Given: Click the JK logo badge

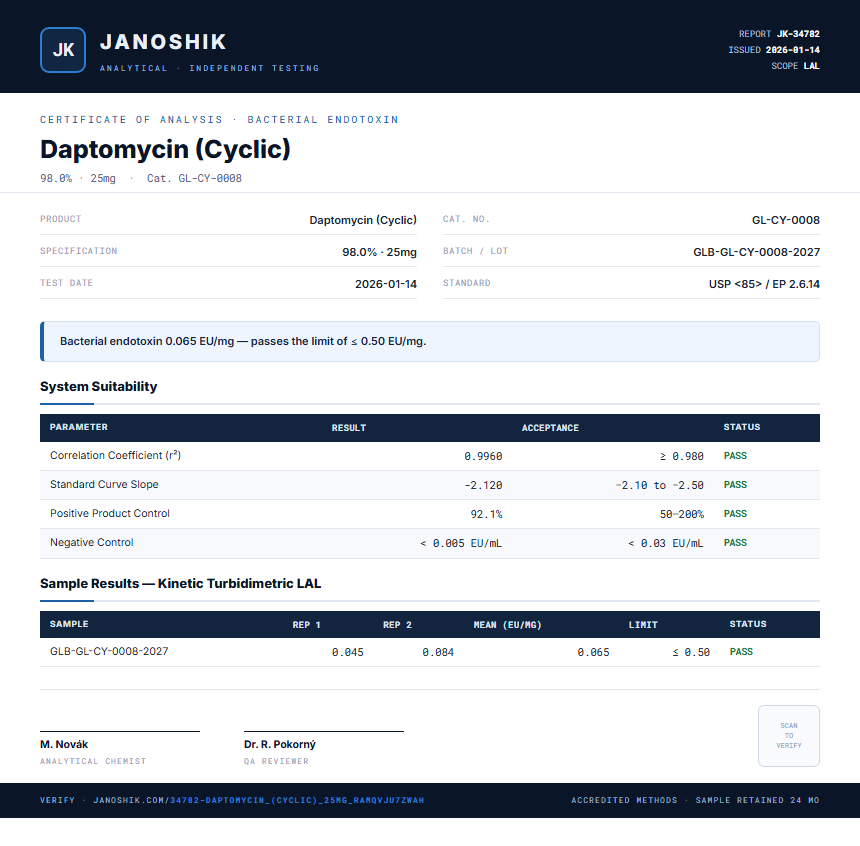Looking at the screenshot, I should 63,50.
